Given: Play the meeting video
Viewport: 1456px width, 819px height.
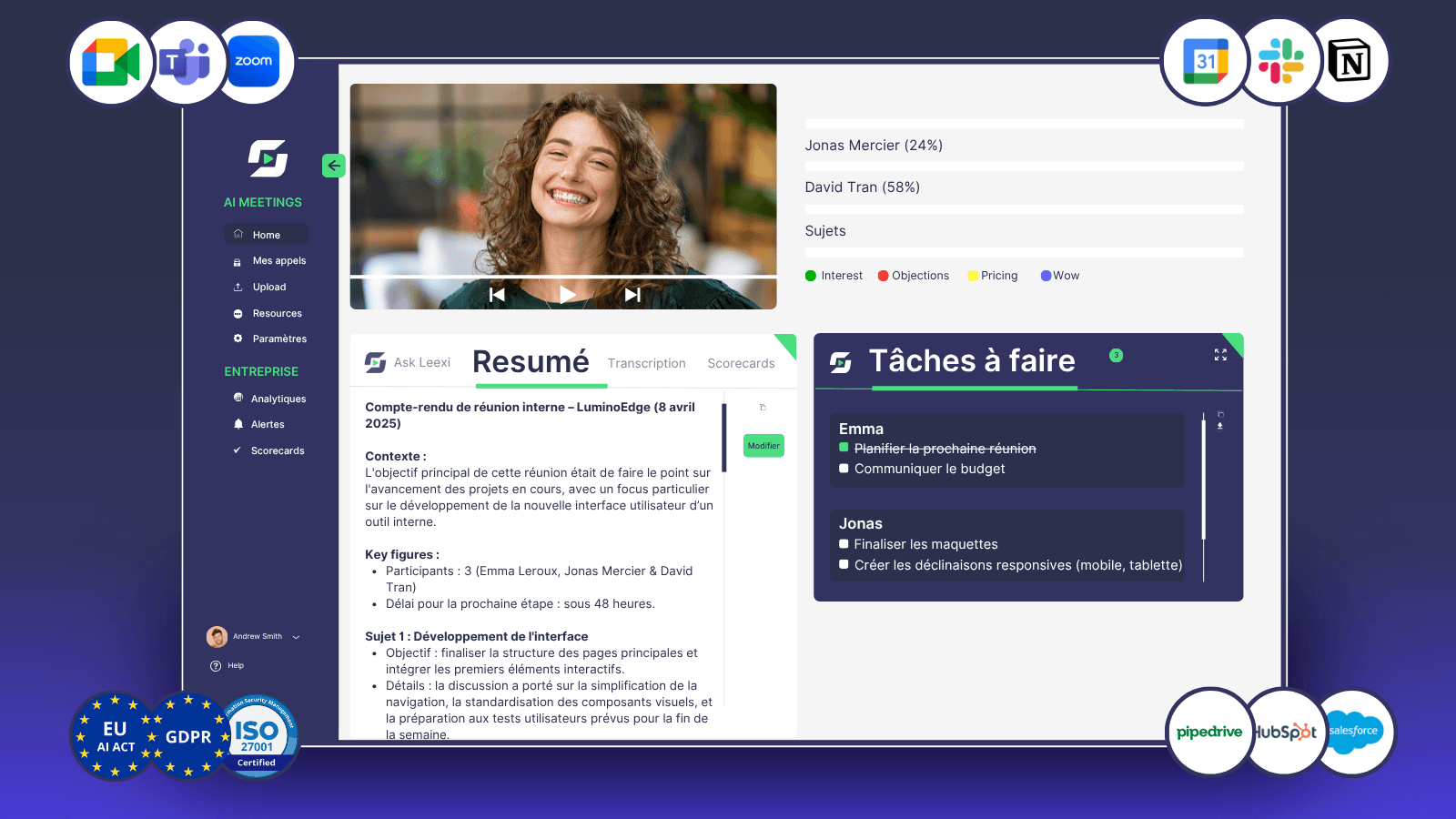Looking at the screenshot, I should [567, 294].
